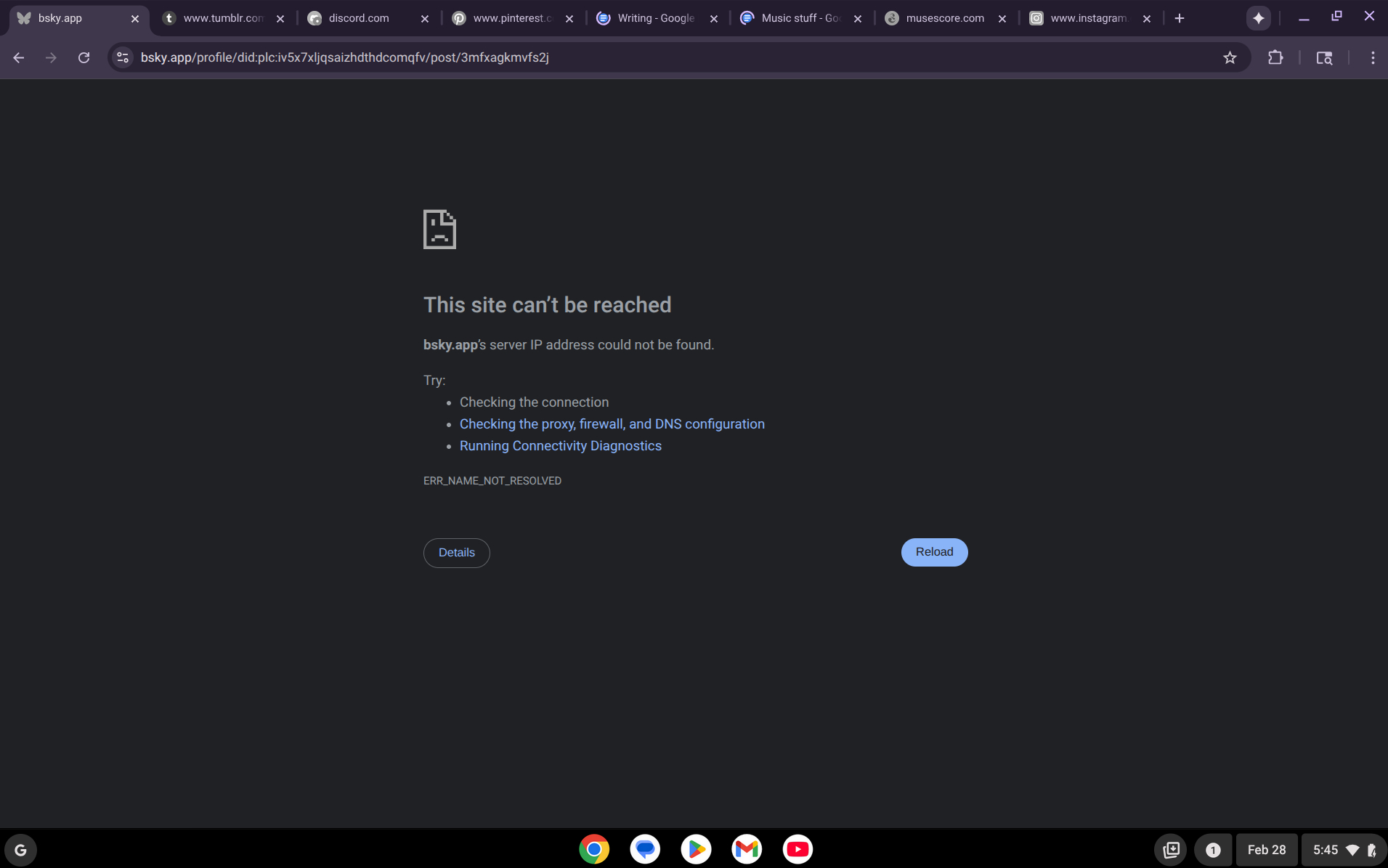Close the discord.com tab
1388x868 pixels.
coord(425,19)
